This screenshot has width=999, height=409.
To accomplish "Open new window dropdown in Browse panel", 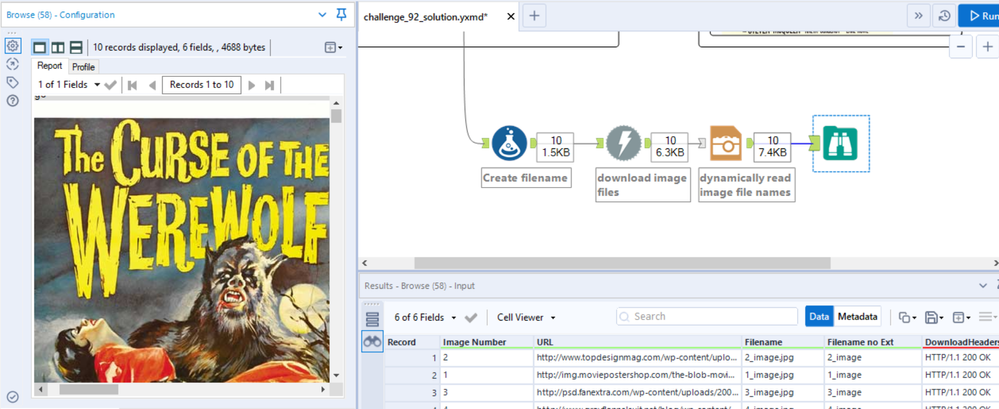I will pos(334,47).
